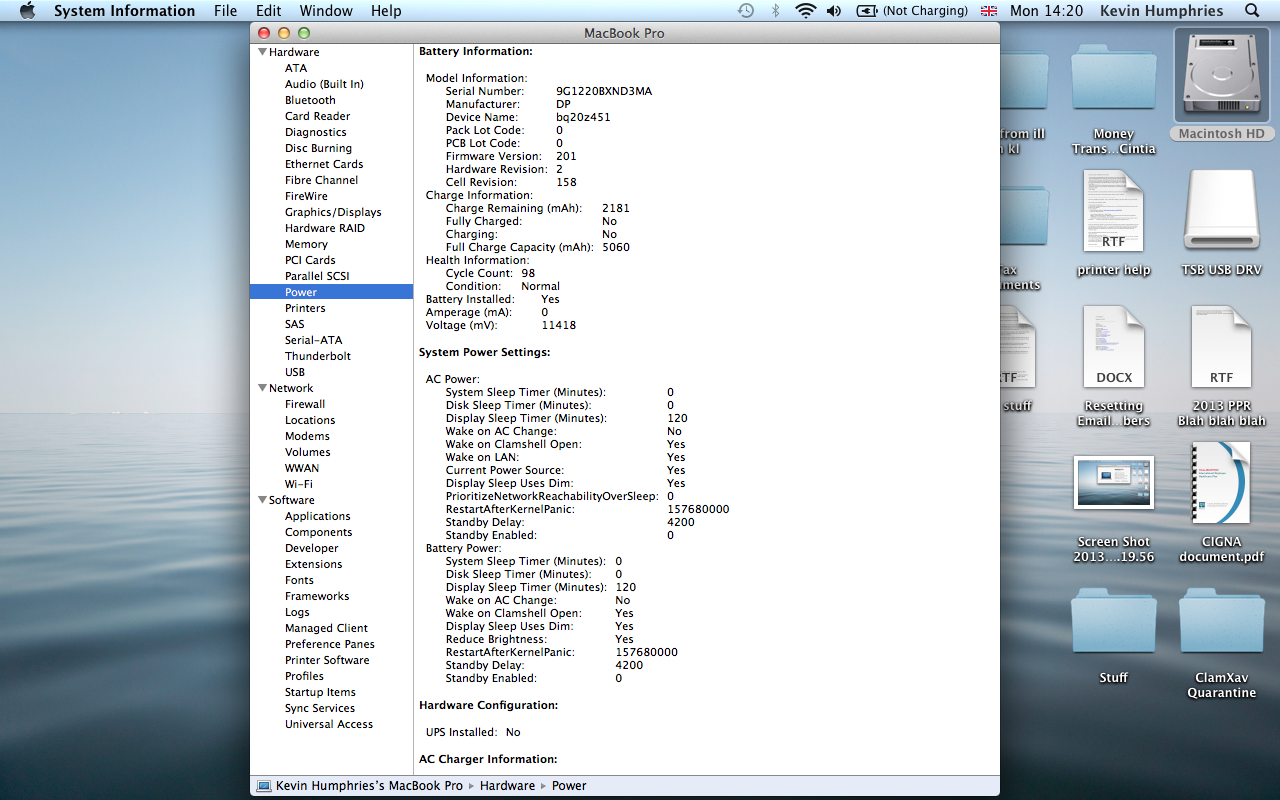Open the Apple menu
The image size is (1280, 800).
tap(27, 11)
